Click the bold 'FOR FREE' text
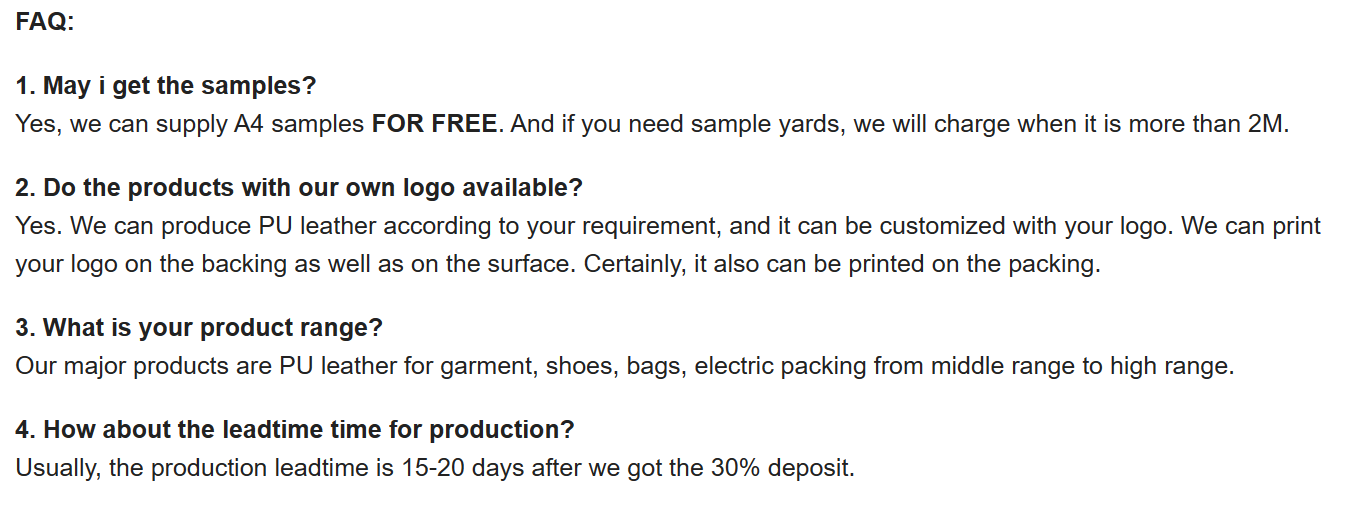1346x508 pixels. [x=434, y=124]
